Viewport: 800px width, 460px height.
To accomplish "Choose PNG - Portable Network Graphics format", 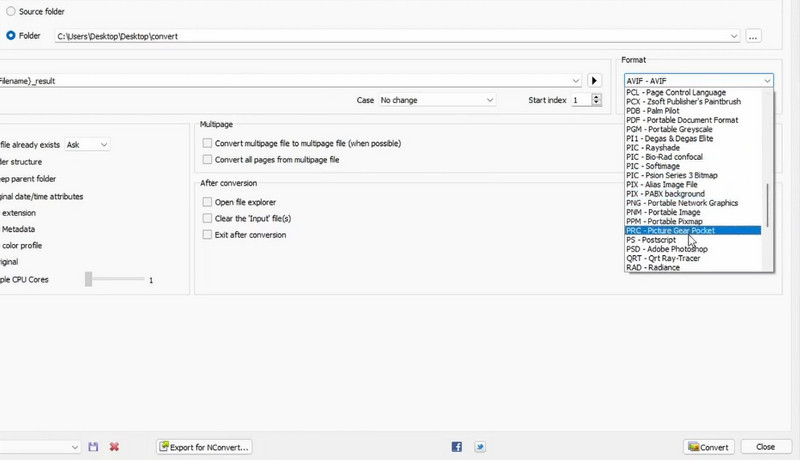I will coord(693,203).
